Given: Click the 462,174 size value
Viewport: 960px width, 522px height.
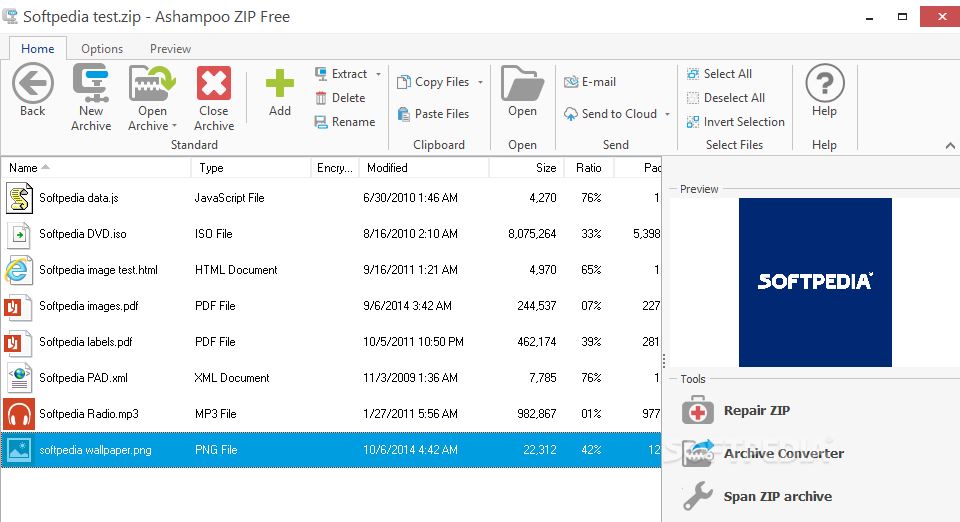Looking at the screenshot, I should click(x=537, y=342).
